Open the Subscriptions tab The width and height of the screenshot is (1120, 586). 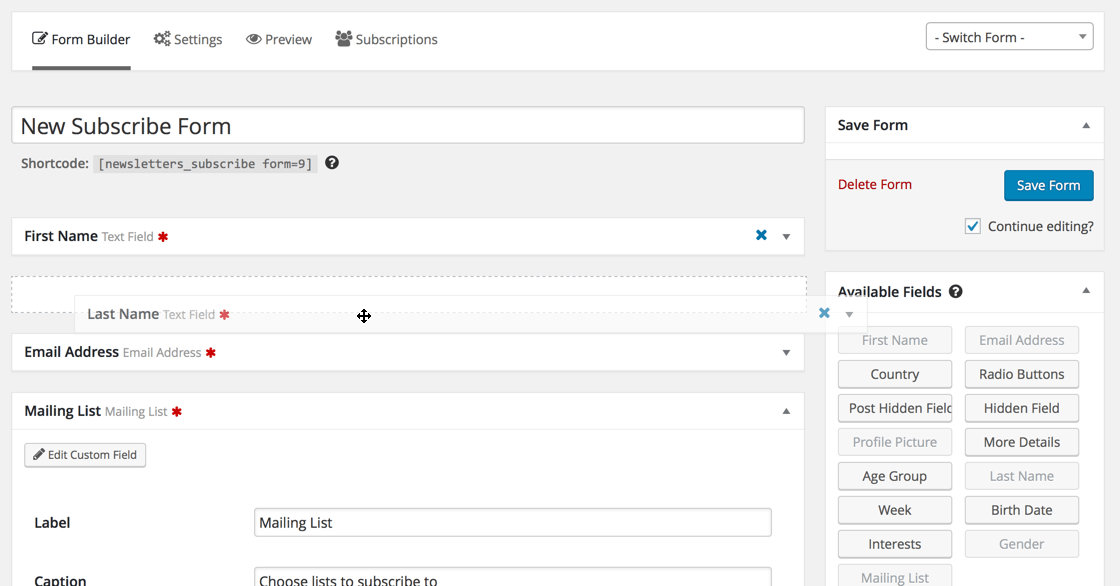point(386,39)
